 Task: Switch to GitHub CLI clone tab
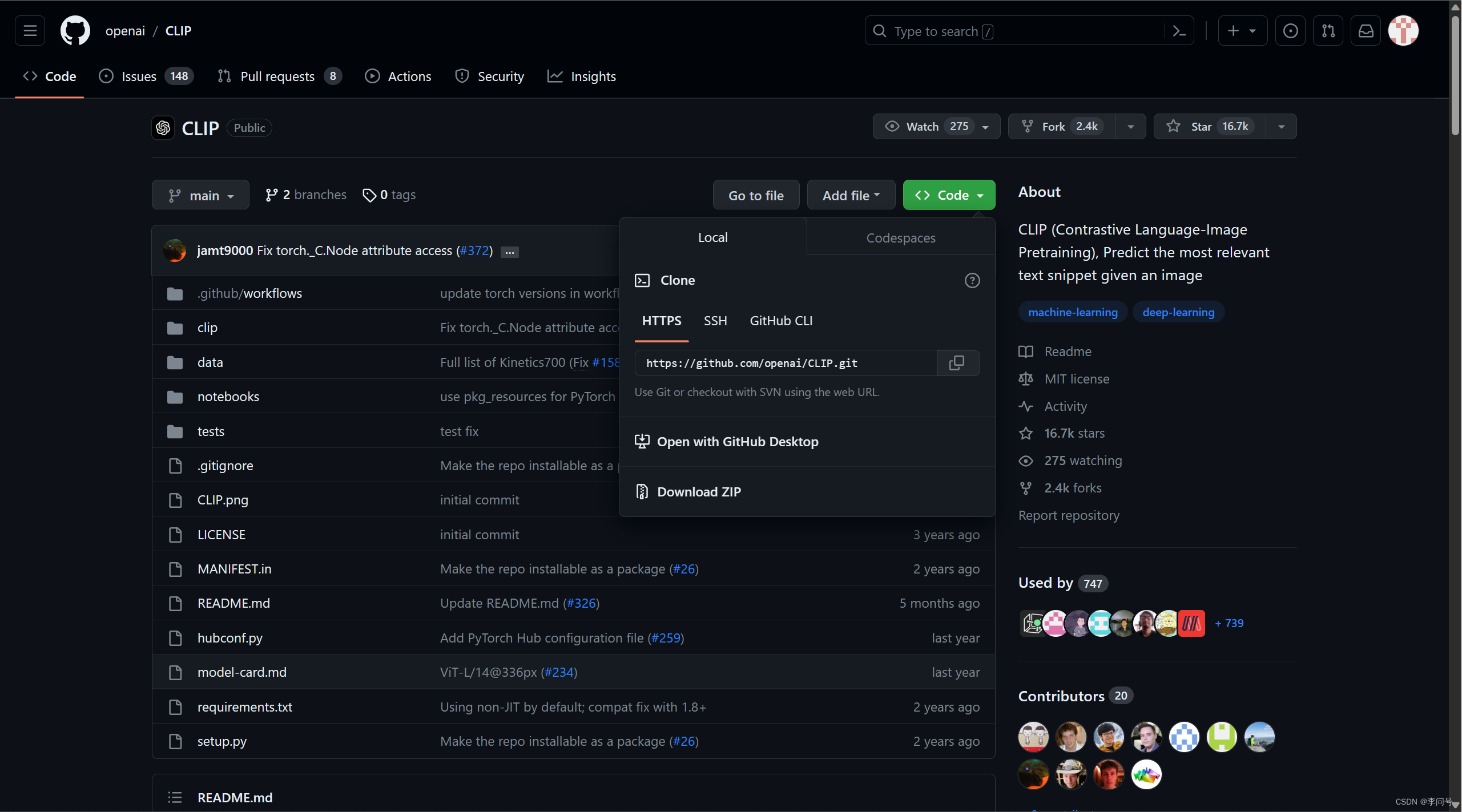[x=780, y=320]
